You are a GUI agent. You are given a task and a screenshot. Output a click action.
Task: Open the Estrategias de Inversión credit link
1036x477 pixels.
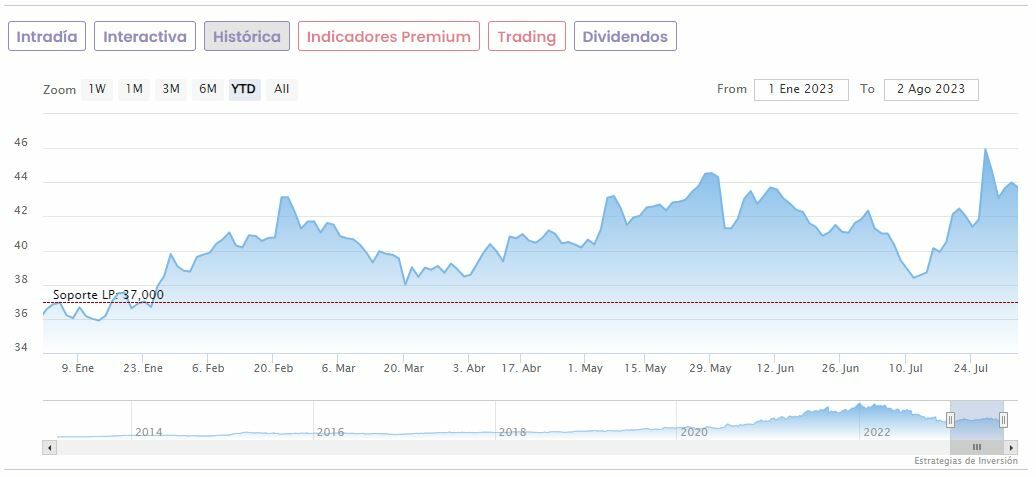pos(965,461)
